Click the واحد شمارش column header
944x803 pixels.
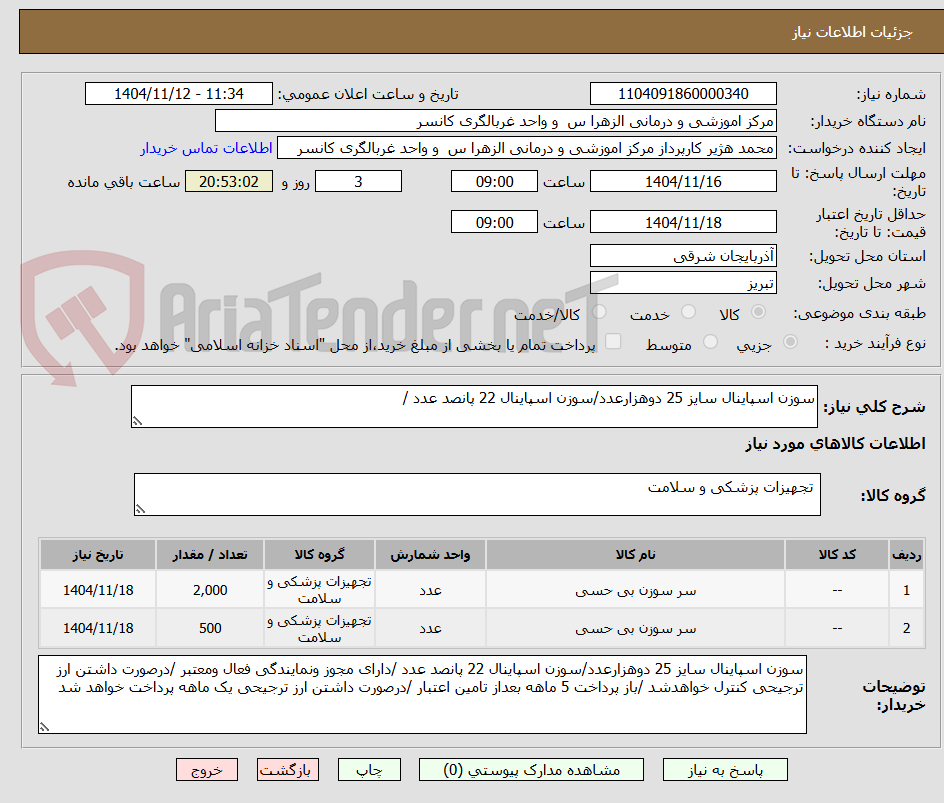click(x=430, y=554)
